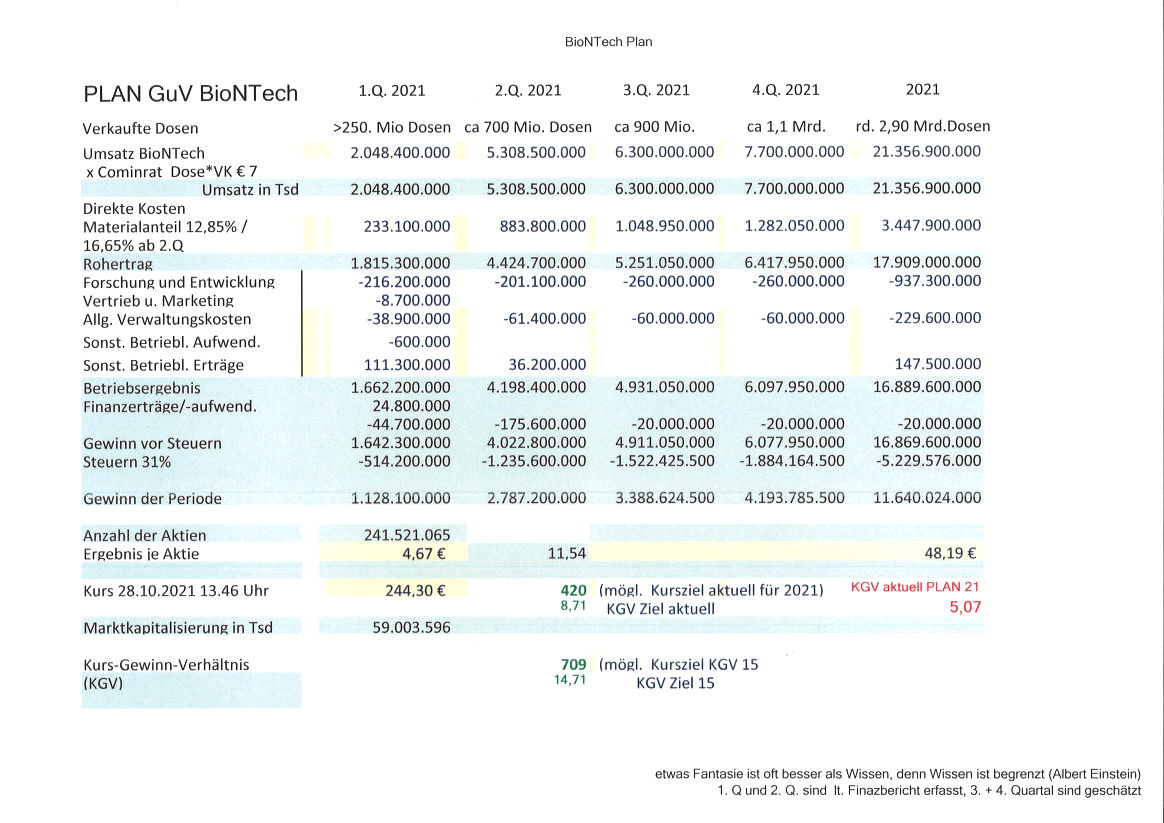Select the 'Gewinn vor Steuern' label
This screenshot has width=1164, height=823.
[152, 444]
